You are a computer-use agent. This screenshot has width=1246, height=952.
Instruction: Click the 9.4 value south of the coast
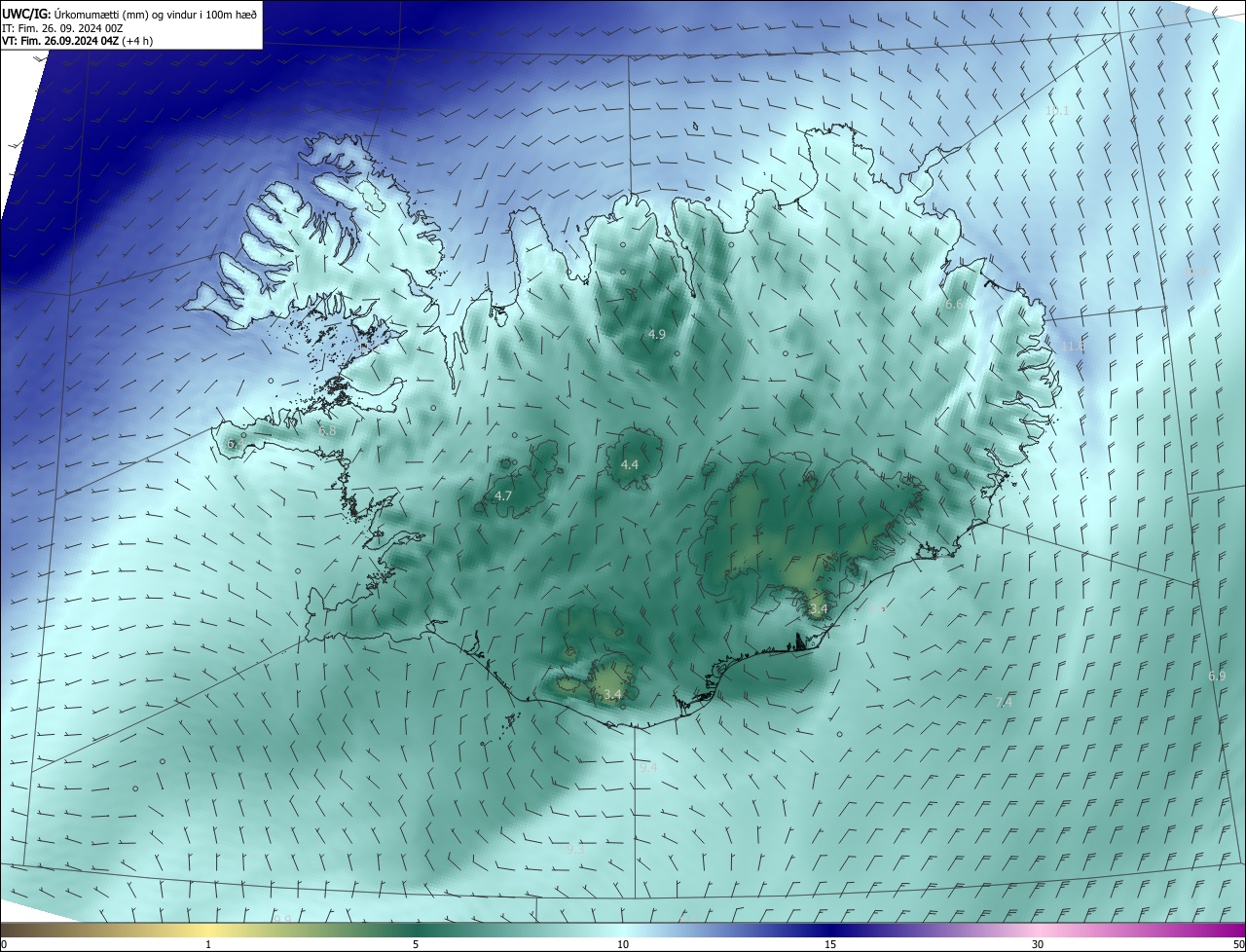(x=648, y=767)
